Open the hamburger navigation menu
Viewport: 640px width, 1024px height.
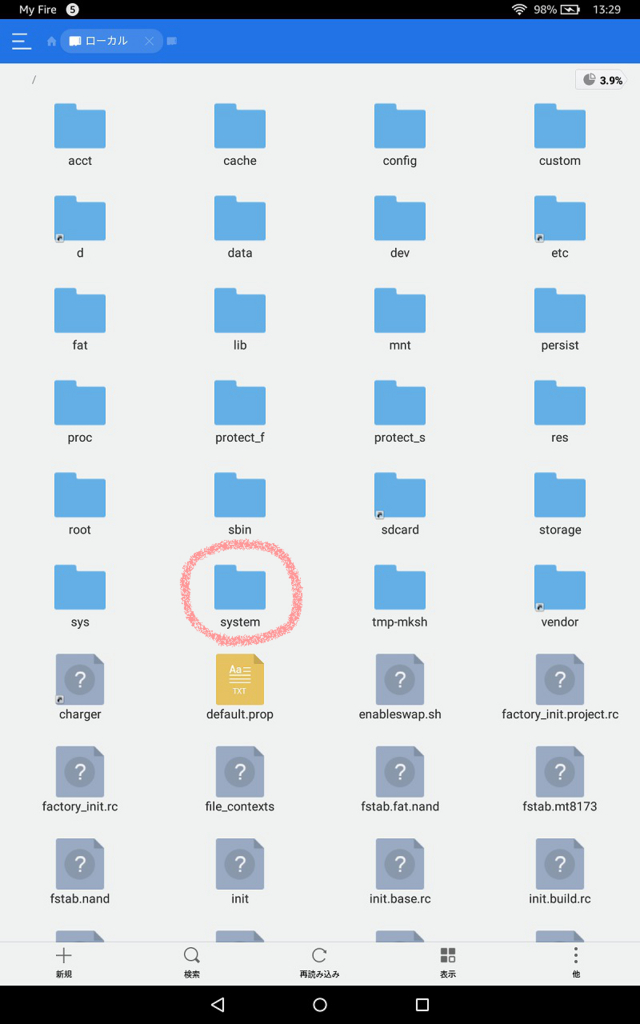21,41
